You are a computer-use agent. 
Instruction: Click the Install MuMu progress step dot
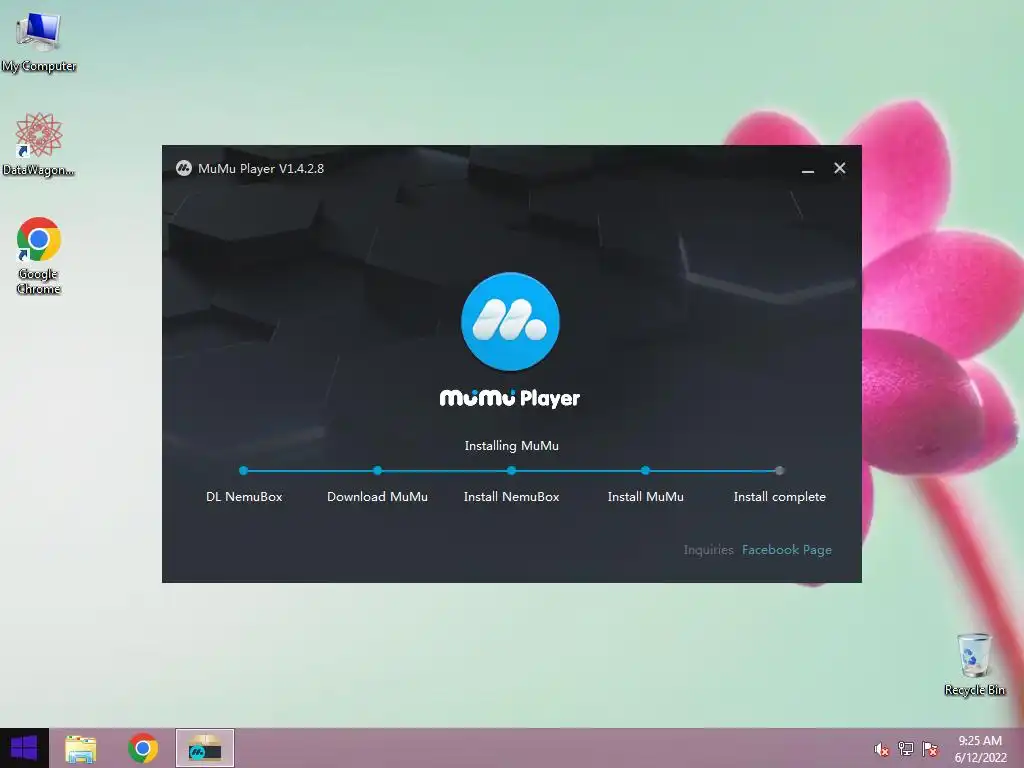pyautogui.click(x=645, y=470)
